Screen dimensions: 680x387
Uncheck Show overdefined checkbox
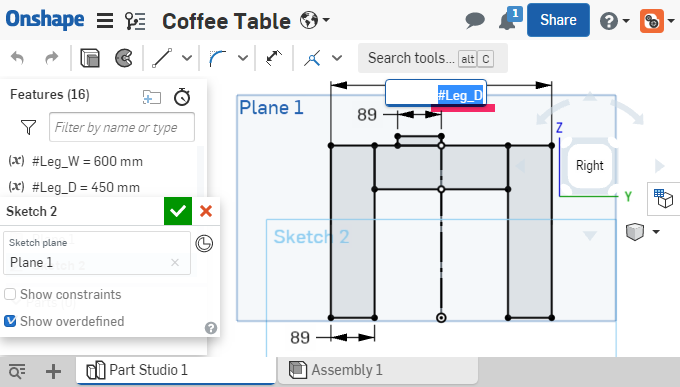[10, 321]
